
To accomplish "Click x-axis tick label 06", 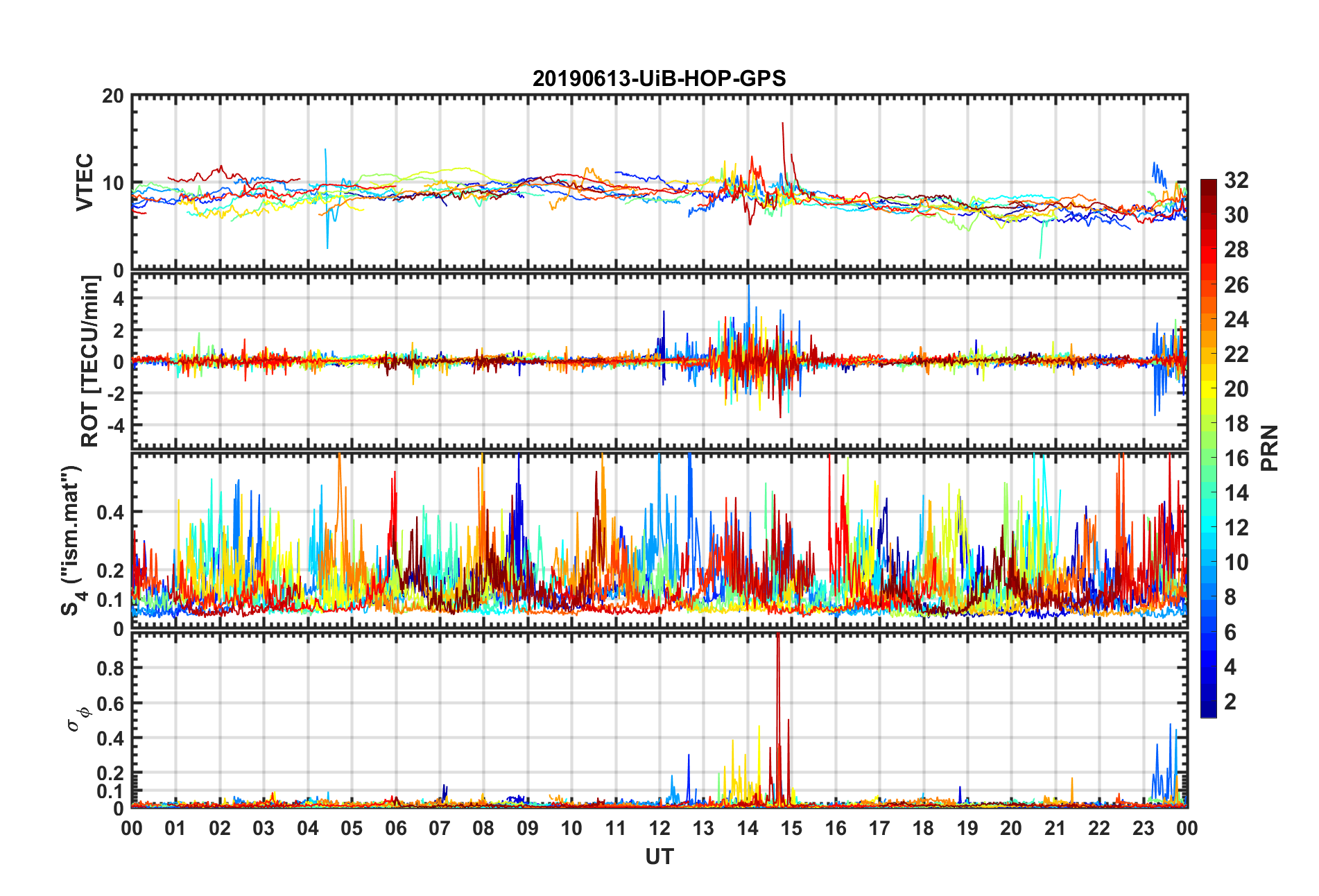I will point(395,828).
